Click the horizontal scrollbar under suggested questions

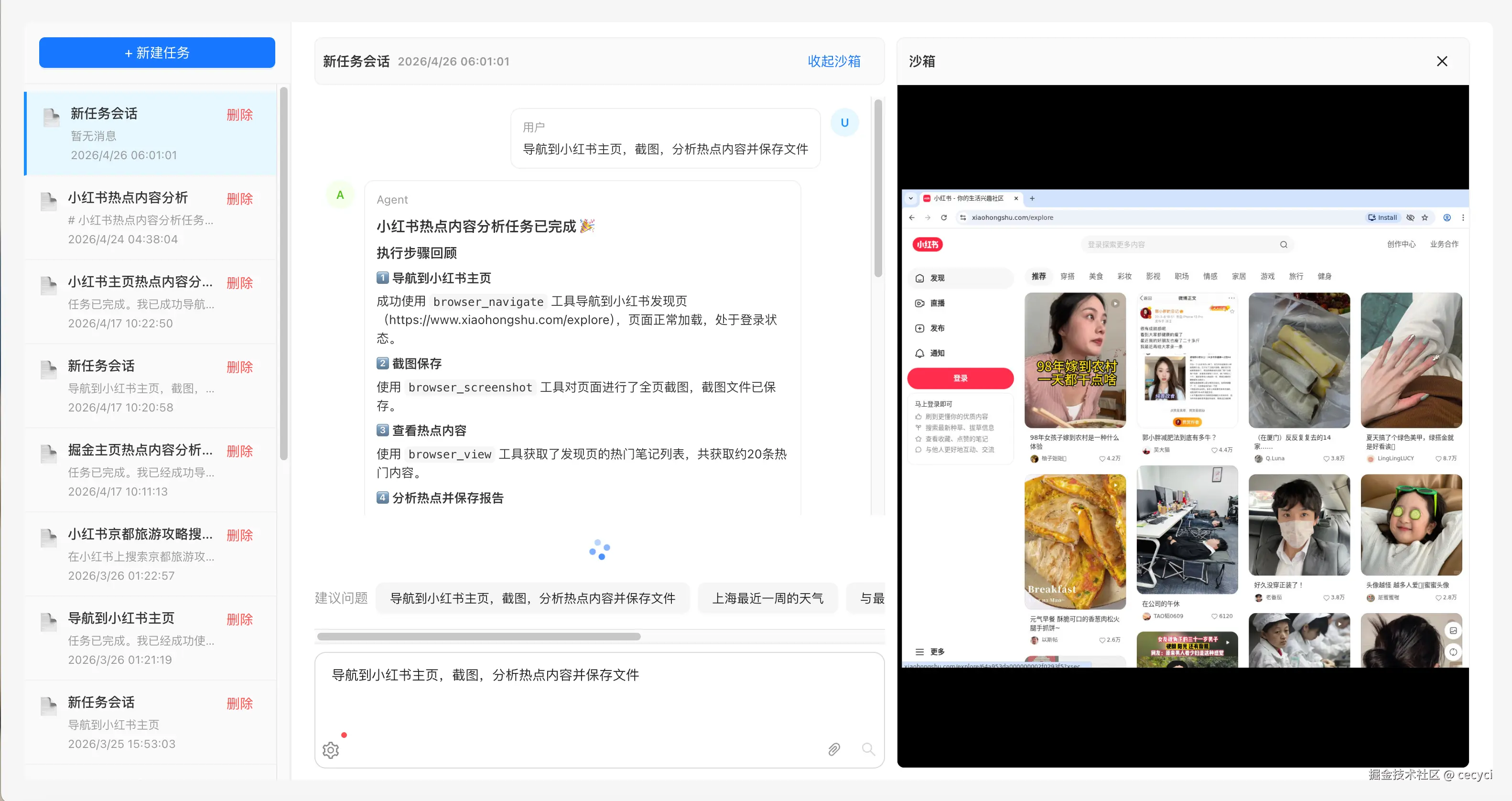(478, 637)
